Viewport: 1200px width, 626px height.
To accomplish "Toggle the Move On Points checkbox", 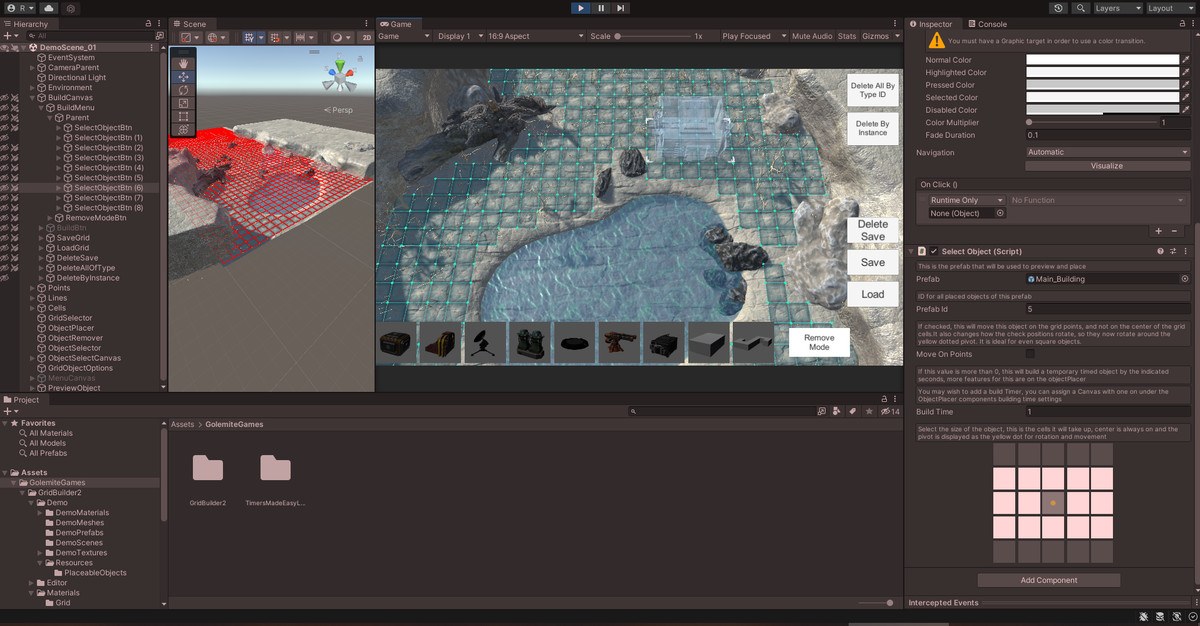I will coord(1030,353).
